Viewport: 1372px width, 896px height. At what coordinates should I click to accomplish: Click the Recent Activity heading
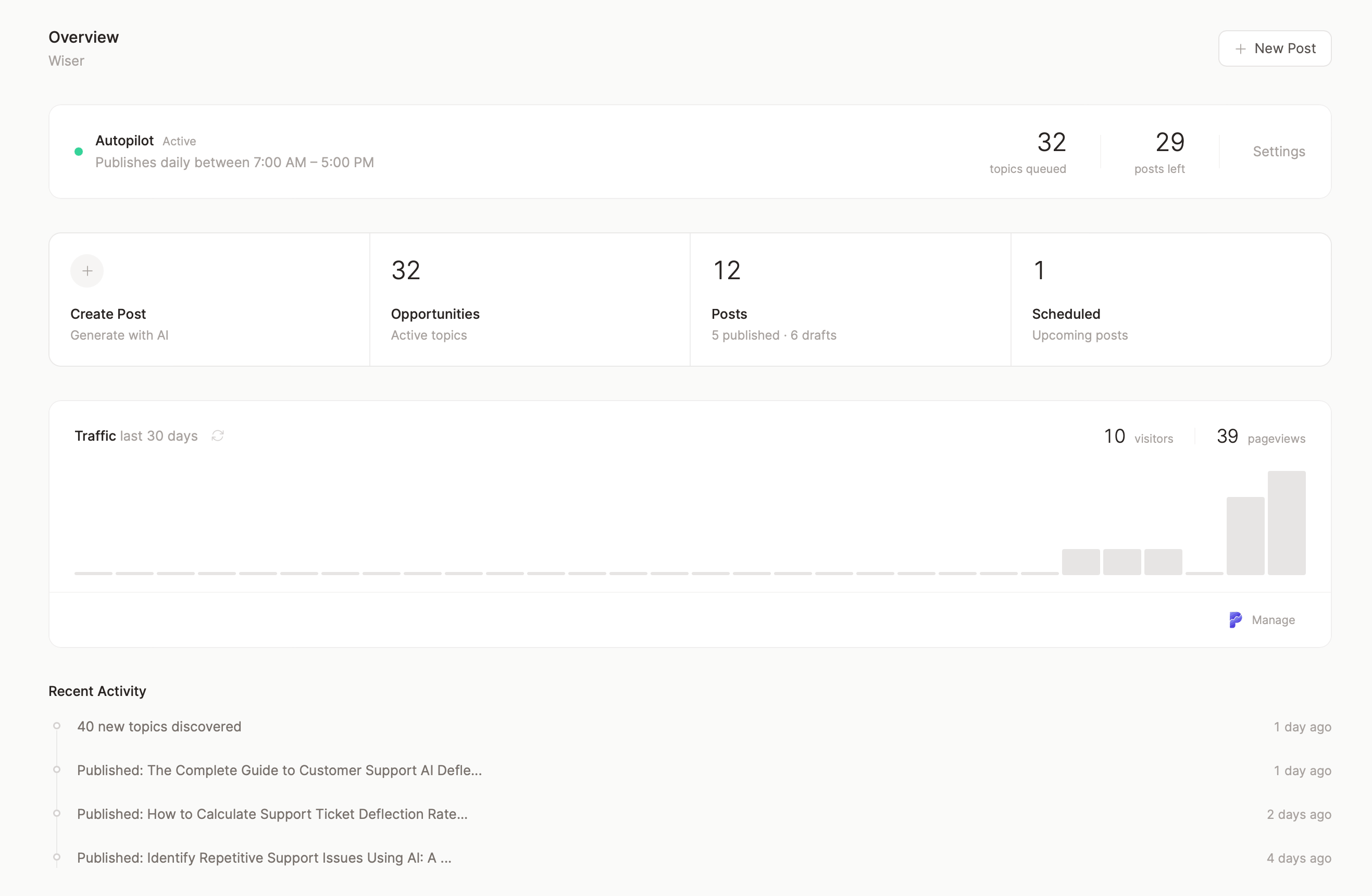pos(97,691)
